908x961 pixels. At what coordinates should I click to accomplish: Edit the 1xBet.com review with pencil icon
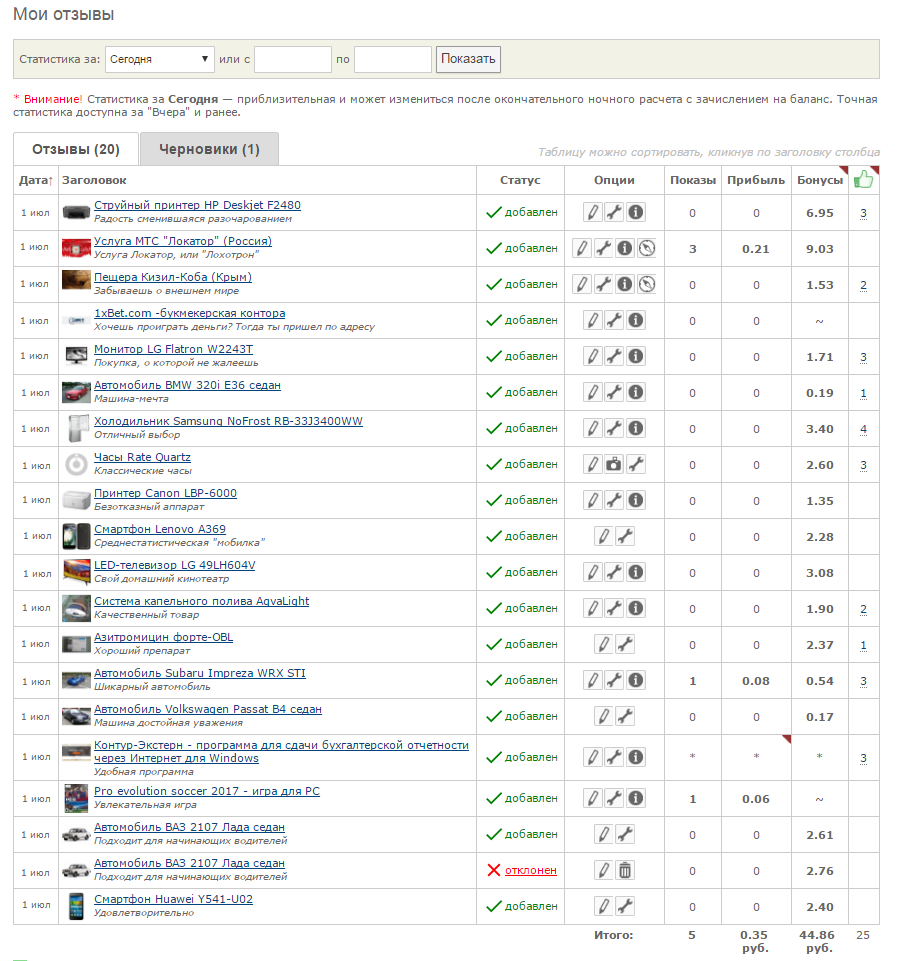592,320
